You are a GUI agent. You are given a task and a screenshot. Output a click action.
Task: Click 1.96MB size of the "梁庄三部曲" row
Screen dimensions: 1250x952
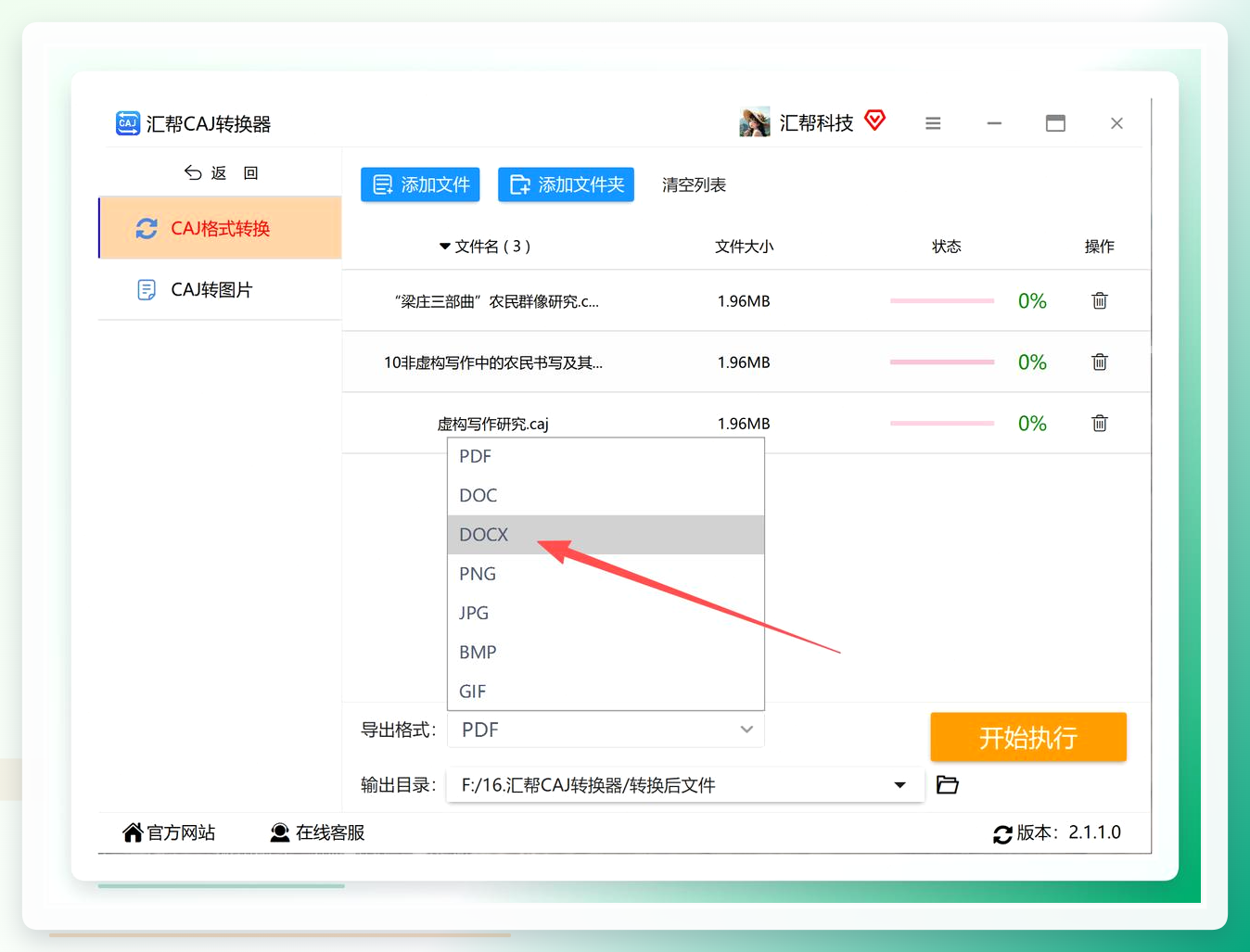744,301
